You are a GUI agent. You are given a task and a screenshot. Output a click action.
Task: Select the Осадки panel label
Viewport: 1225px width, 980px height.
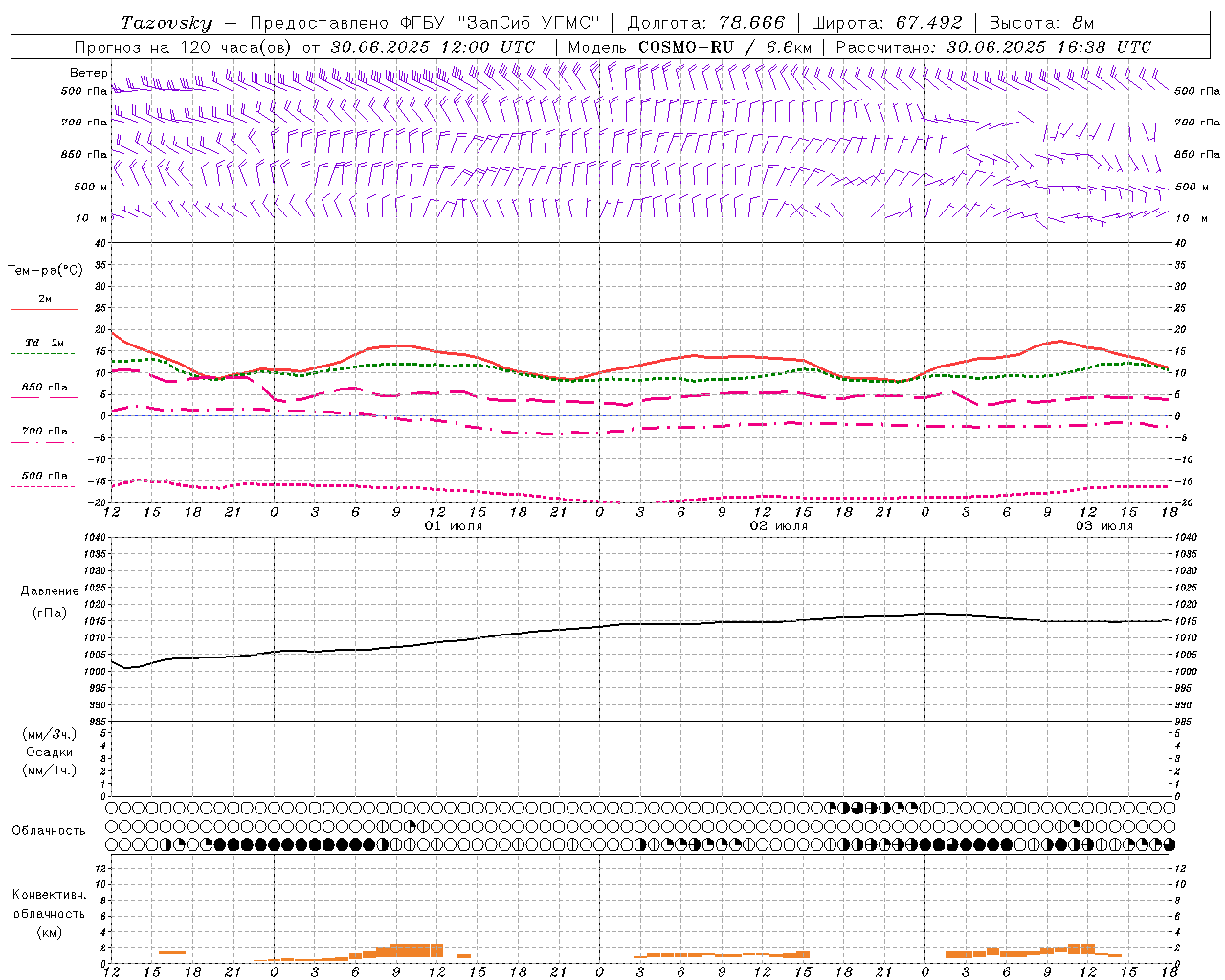(x=50, y=752)
